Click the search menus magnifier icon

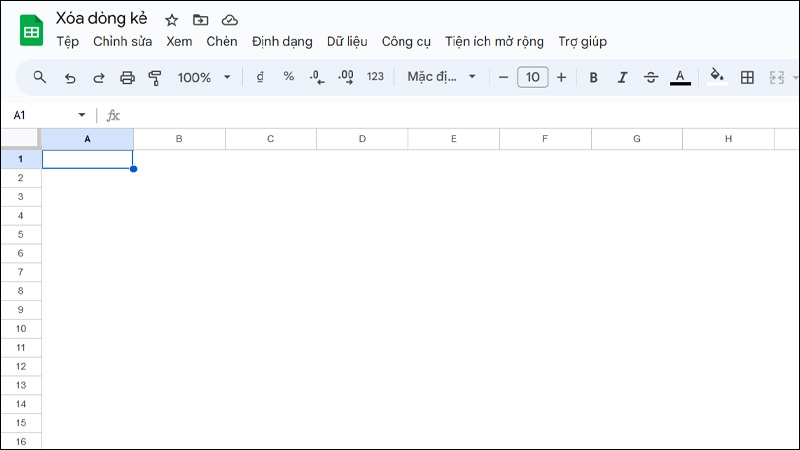[x=39, y=77]
